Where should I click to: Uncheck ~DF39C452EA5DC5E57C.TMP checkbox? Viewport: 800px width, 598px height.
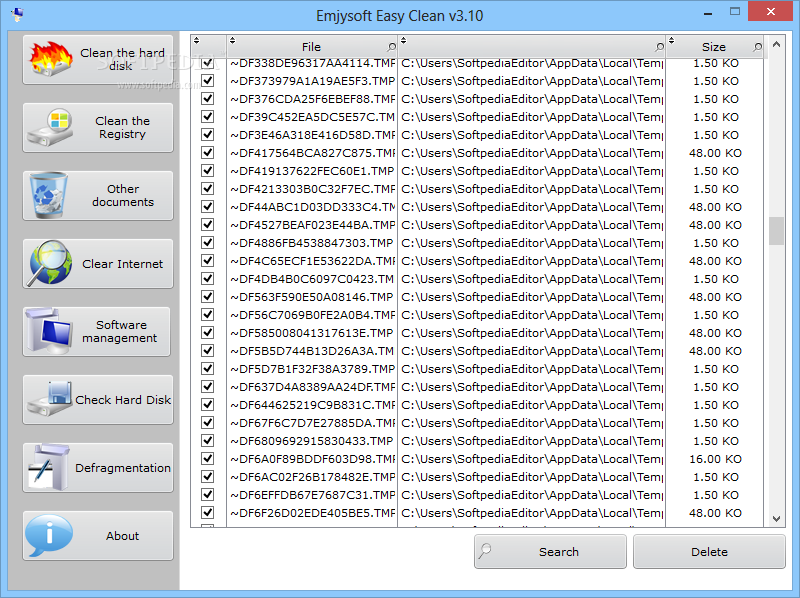(x=208, y=116)
